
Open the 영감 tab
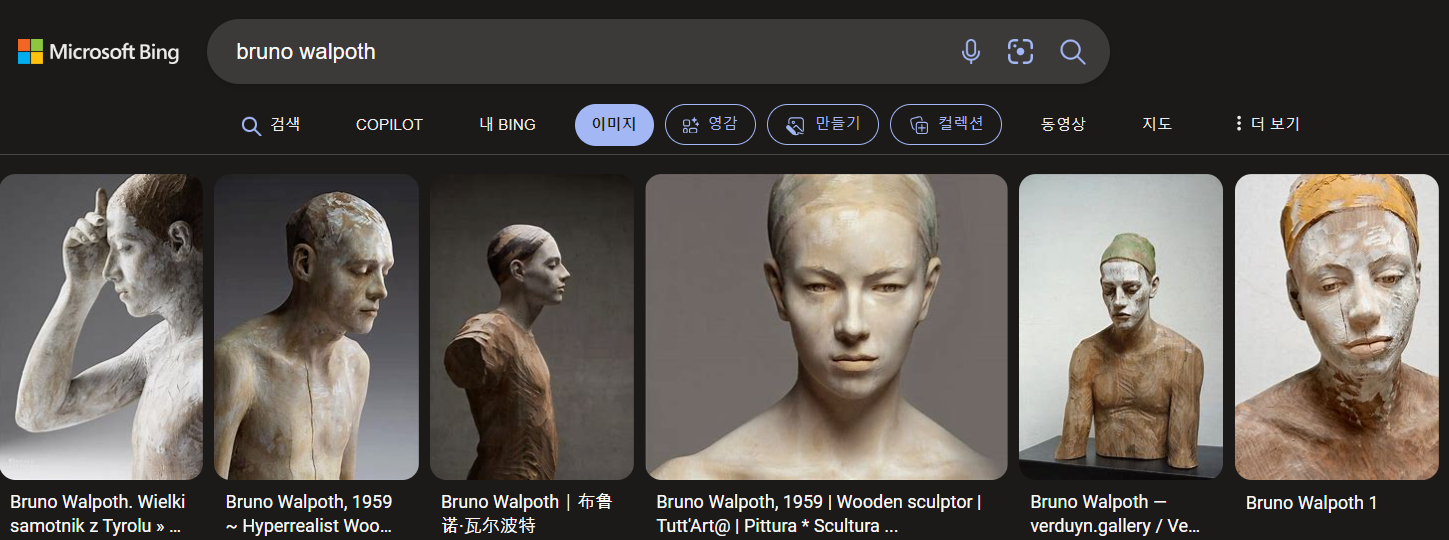(x=710, y=125)
